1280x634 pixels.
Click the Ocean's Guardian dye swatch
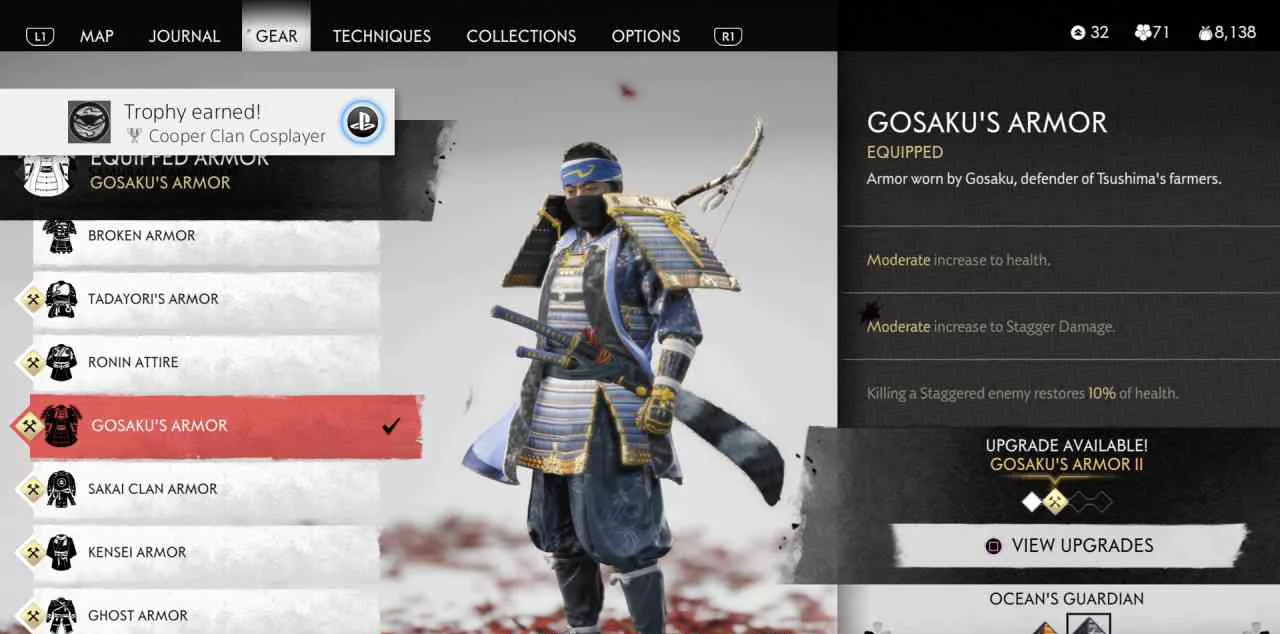click(x=1088, y=626)
